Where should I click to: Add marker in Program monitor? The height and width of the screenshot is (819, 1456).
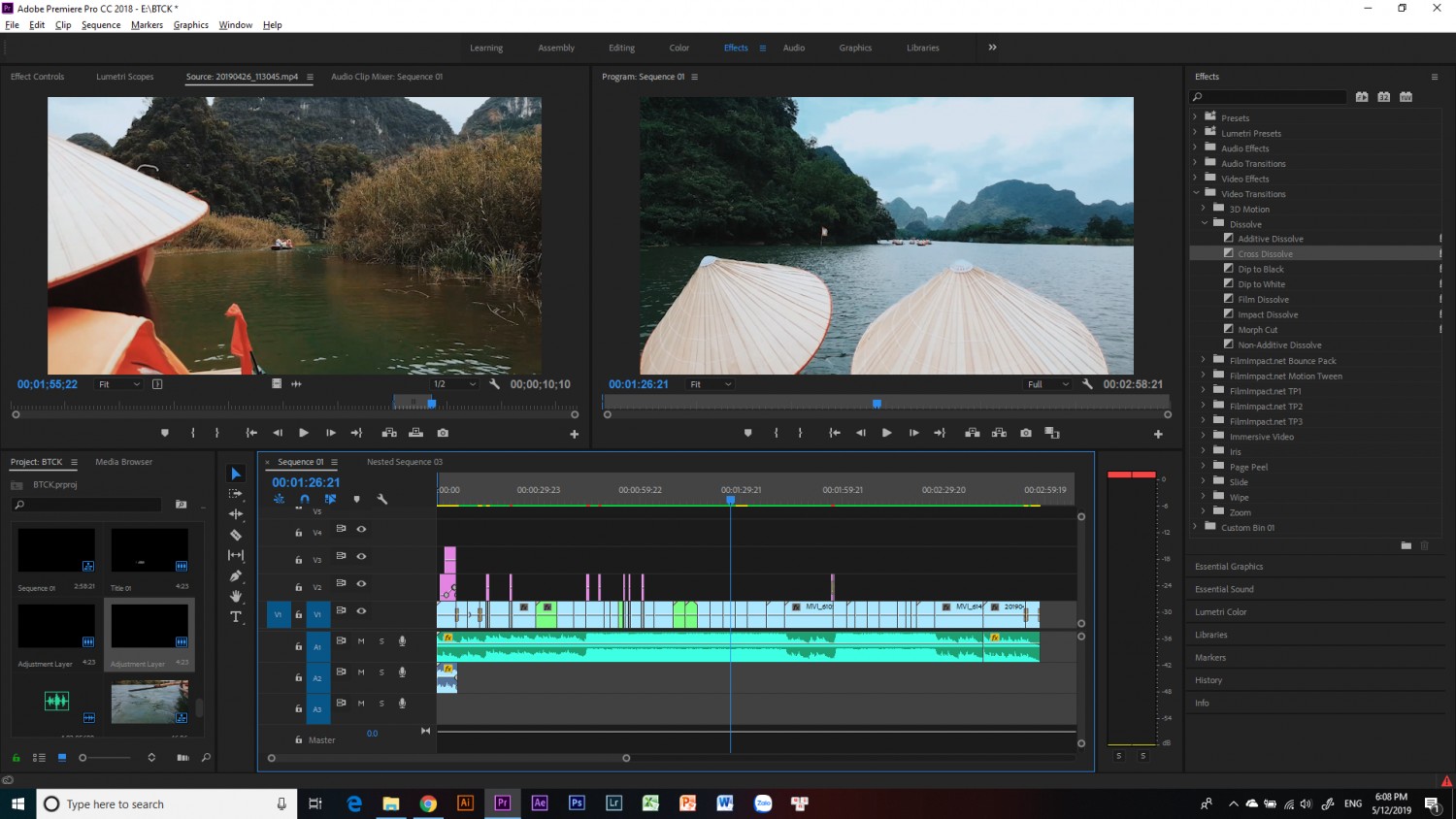(x=747, y=433)
